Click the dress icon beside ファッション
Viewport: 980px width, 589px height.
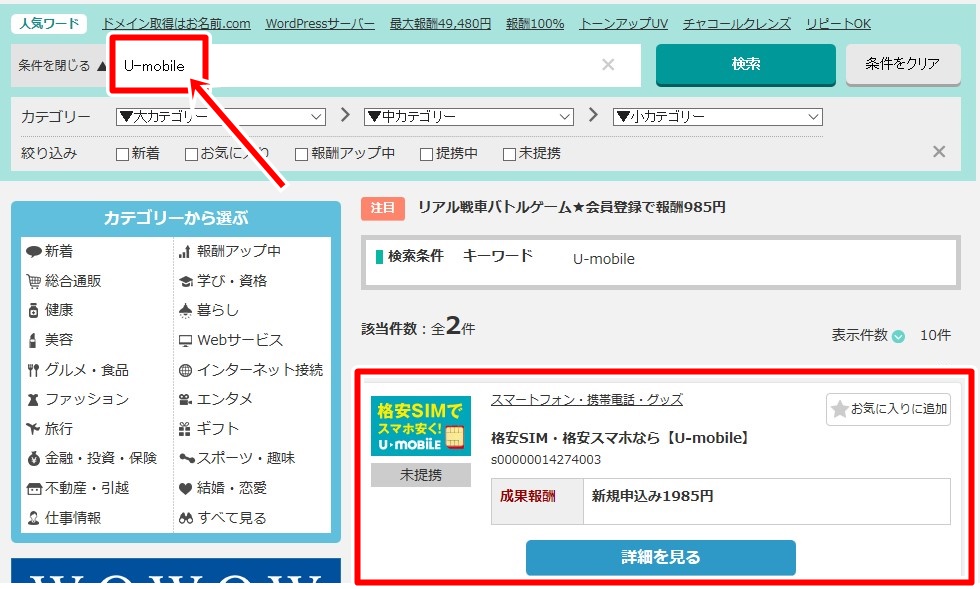coord(34,400)
